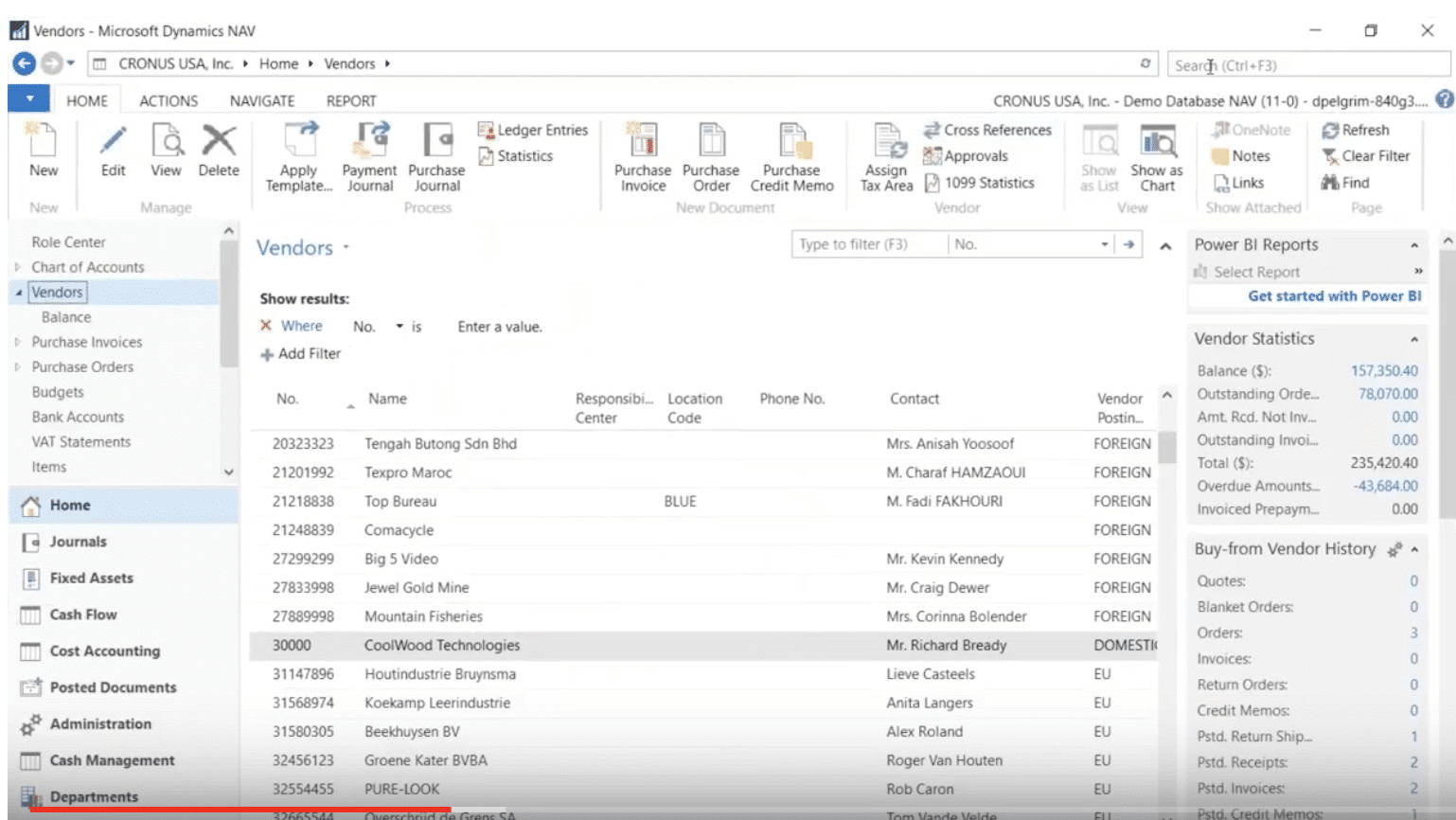Click Clear Filter
Viewport: 1456px width, 820px height.
pos(1366,156)
